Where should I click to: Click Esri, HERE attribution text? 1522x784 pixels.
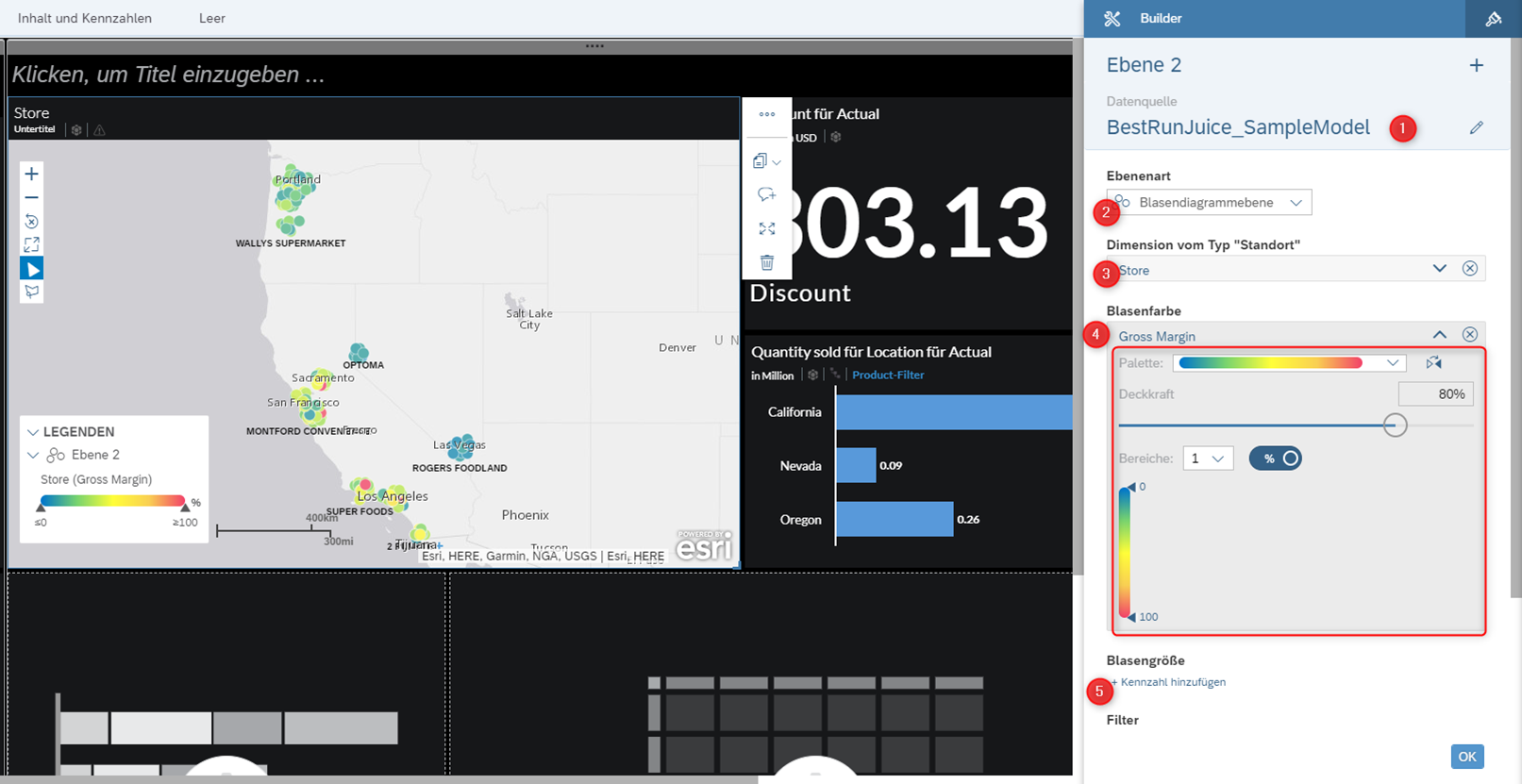pyautogui.click(x=543, y=557)
